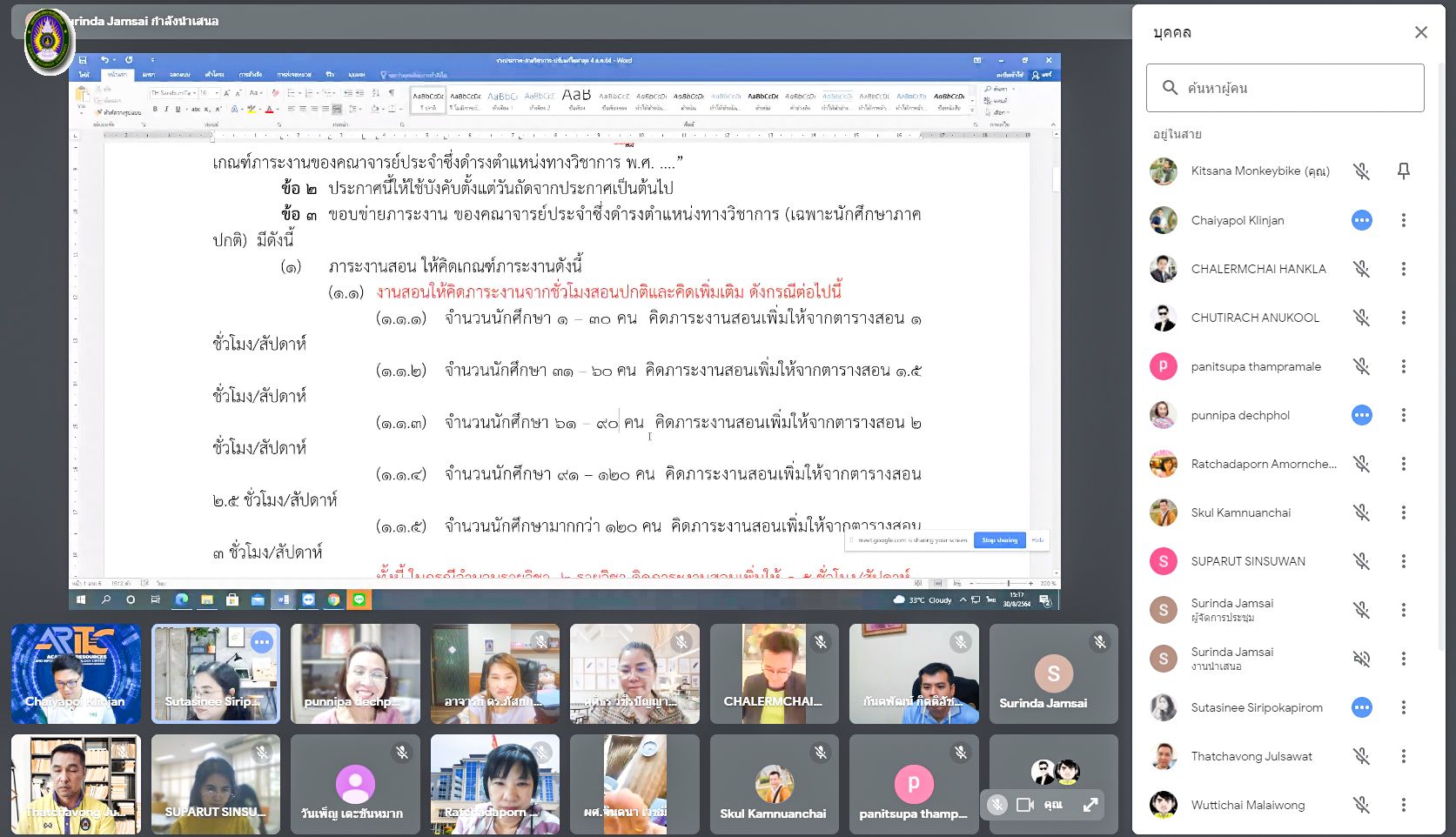Viewport: 1456px width, 837px height.
Task: Open more options for Sutasinee Siripokapirom
Action: (1403, 707)
